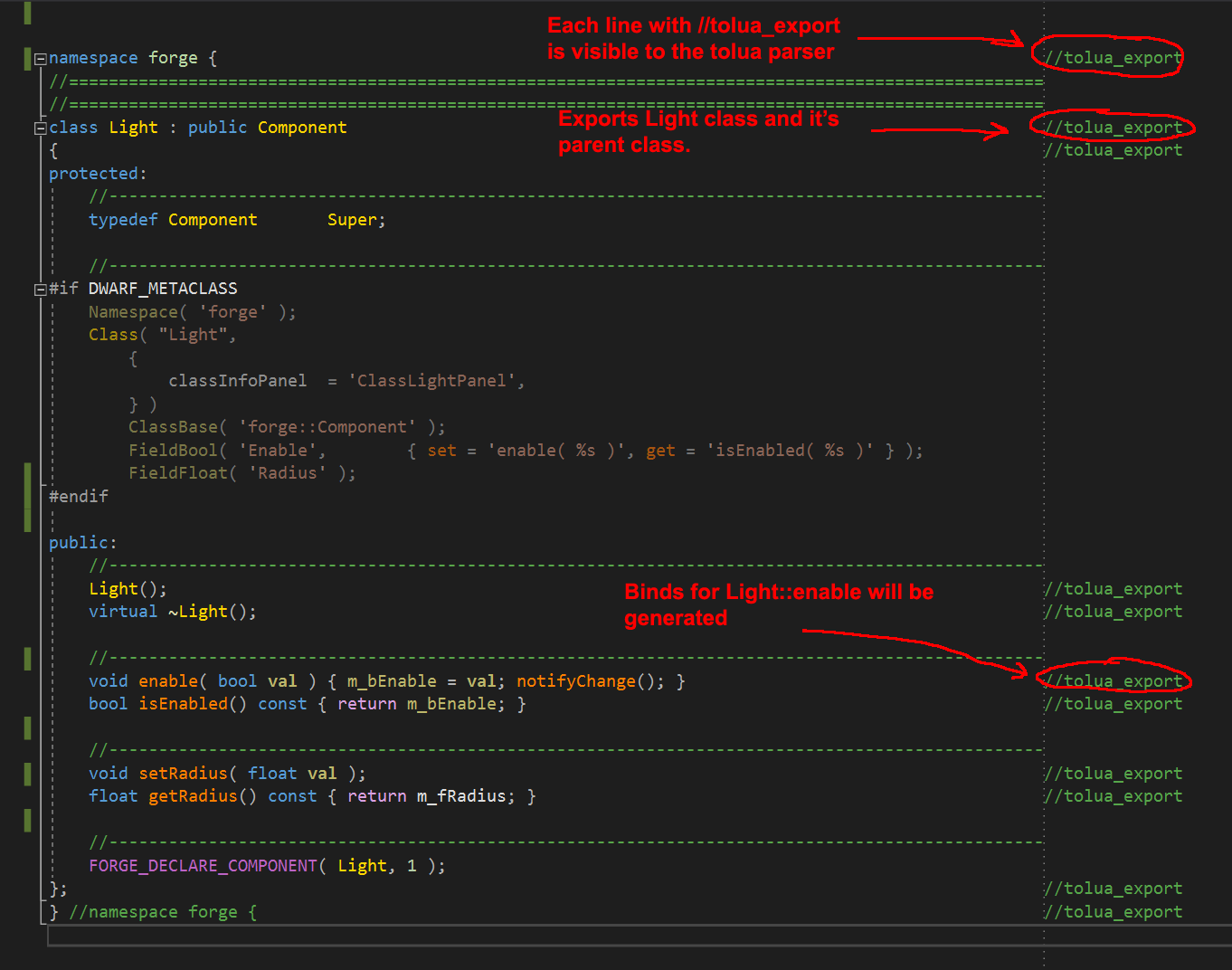Click the //tolua_export comment on the Light(); line
Screen dimensions: 1232x970
pyautogui.click(x=1114, y=589)
